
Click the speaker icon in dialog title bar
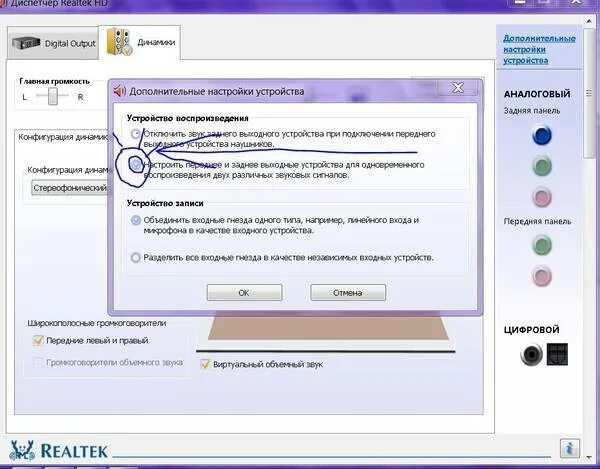(x=120, y=91)
